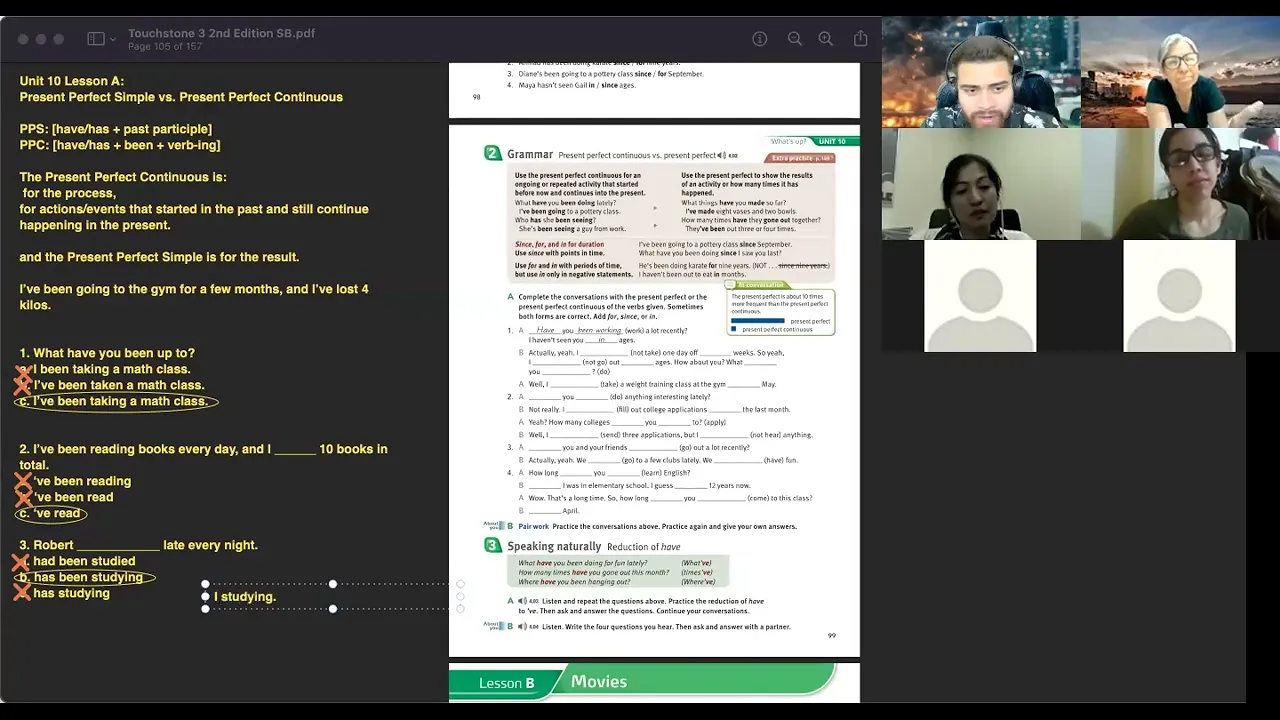Click the red X beside 'has studying'
The width and height of the screenshot is (1280, 720).
point(22,592)
